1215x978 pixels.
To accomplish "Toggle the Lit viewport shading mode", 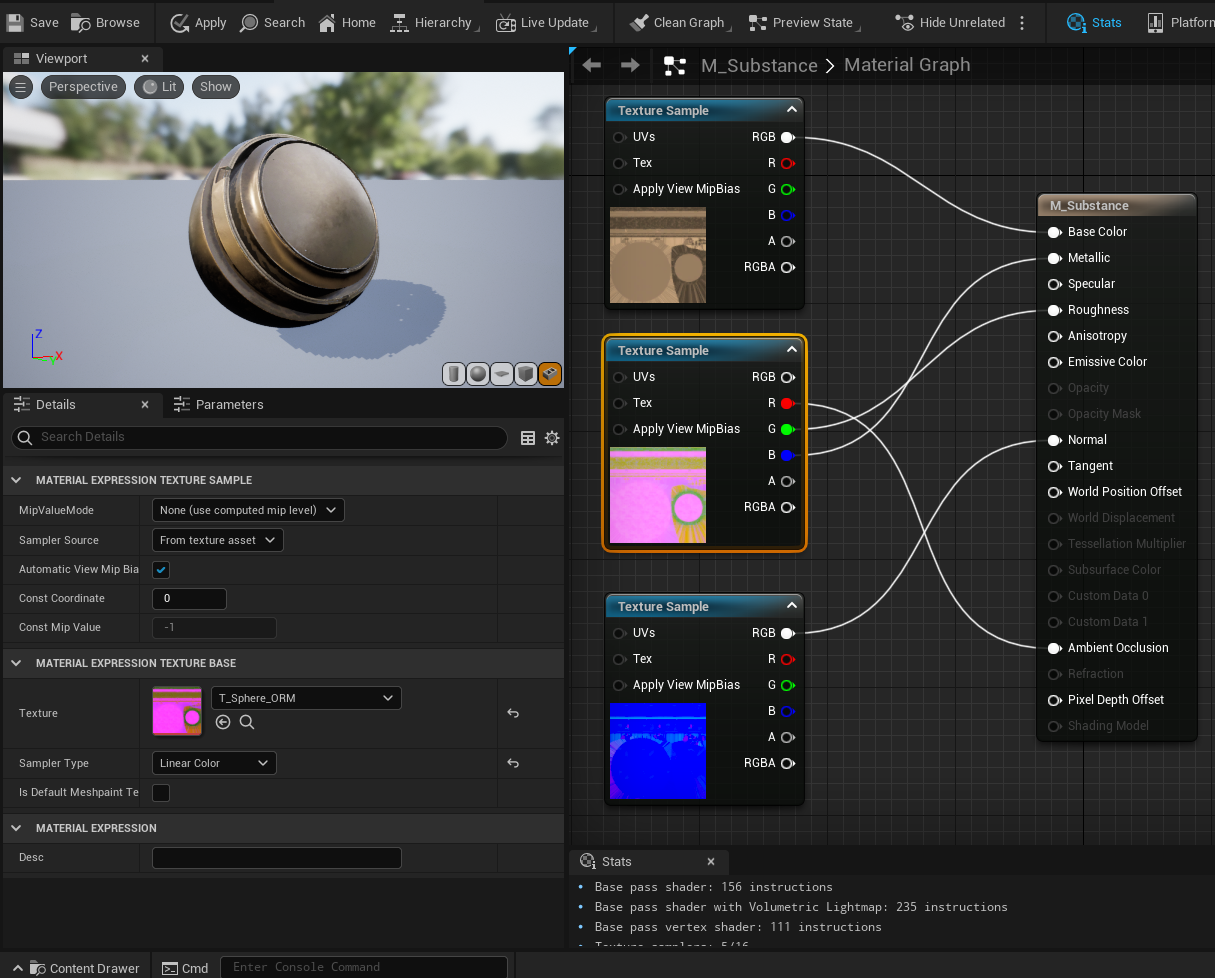I will pos(158,86).
